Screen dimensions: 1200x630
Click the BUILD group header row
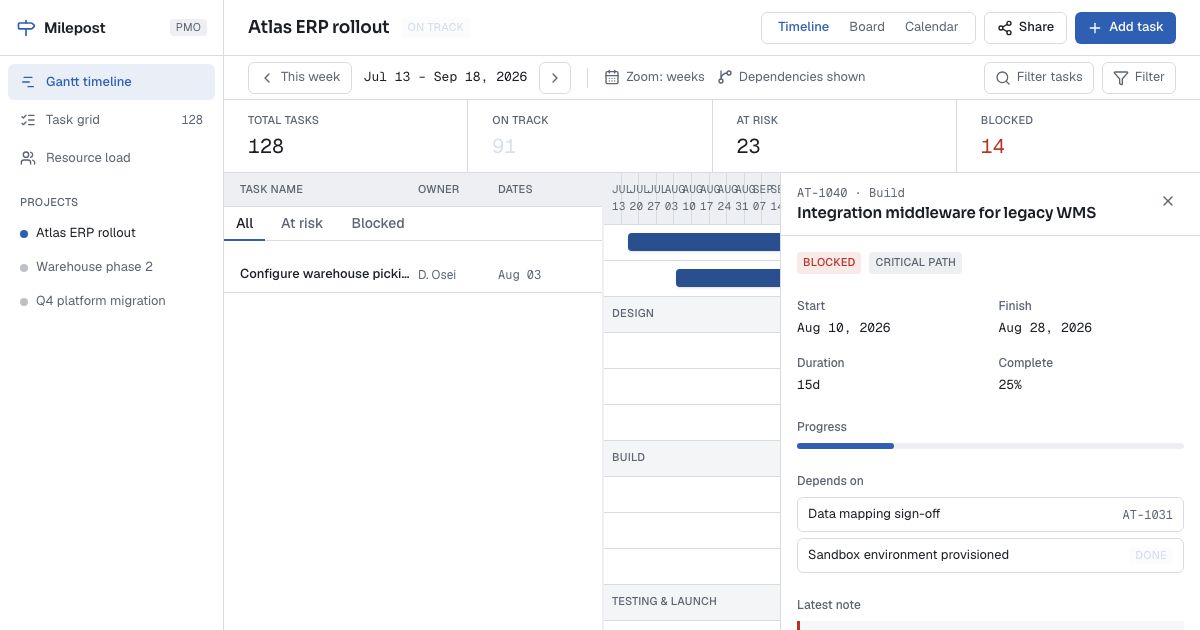coord(692,458)
